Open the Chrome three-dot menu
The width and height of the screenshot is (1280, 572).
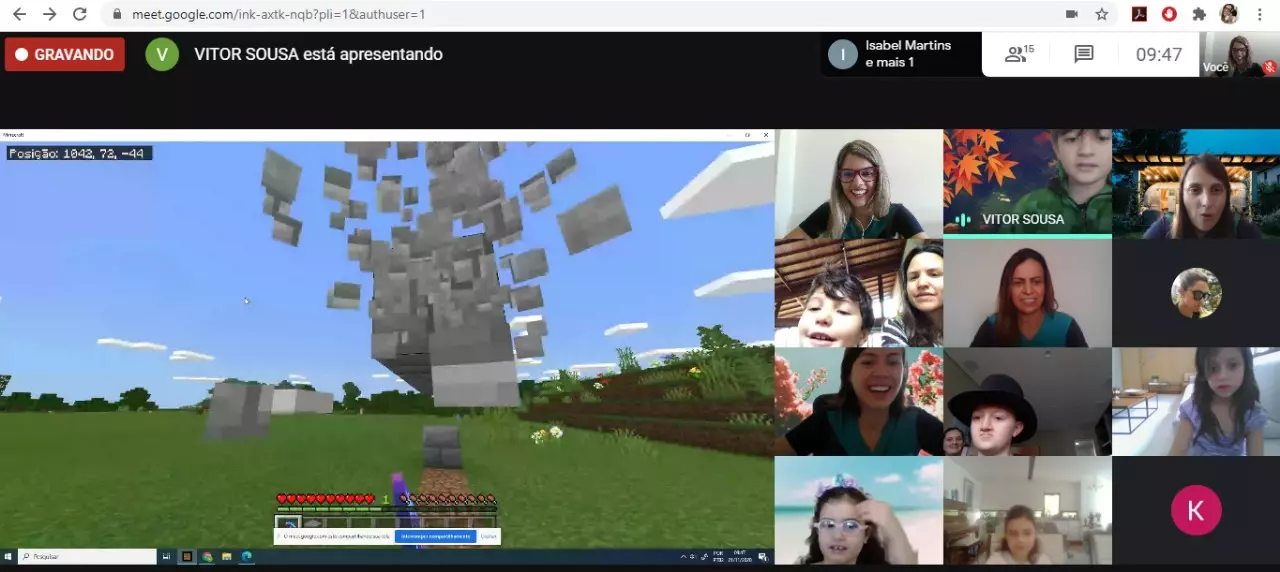1259,14
